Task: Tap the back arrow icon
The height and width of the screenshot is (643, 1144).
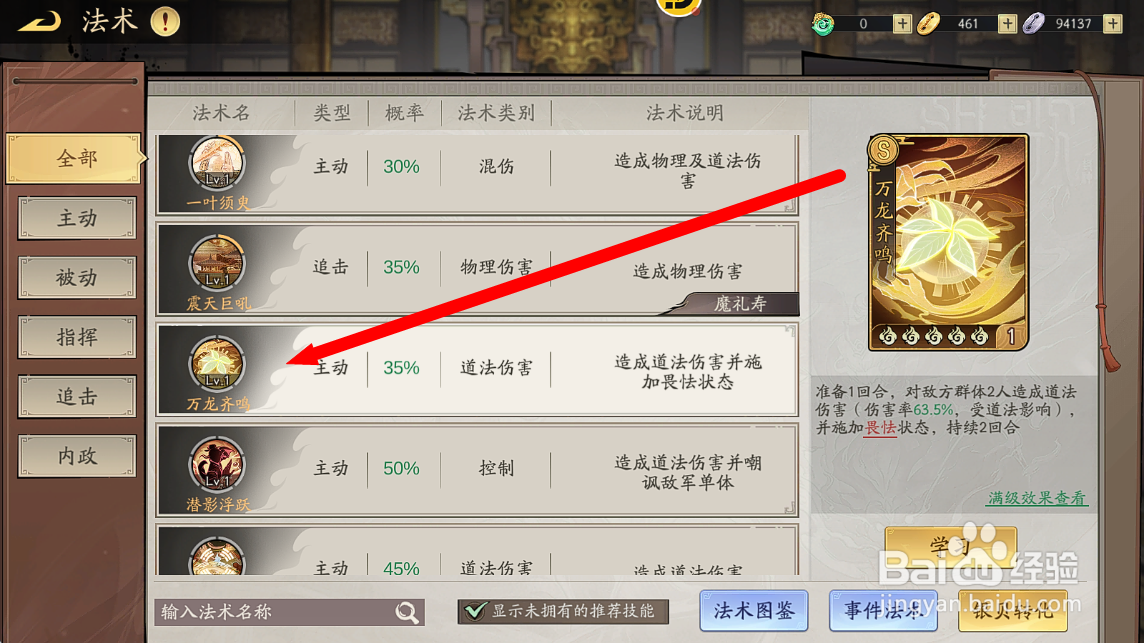Action: [x=39, y=22]
